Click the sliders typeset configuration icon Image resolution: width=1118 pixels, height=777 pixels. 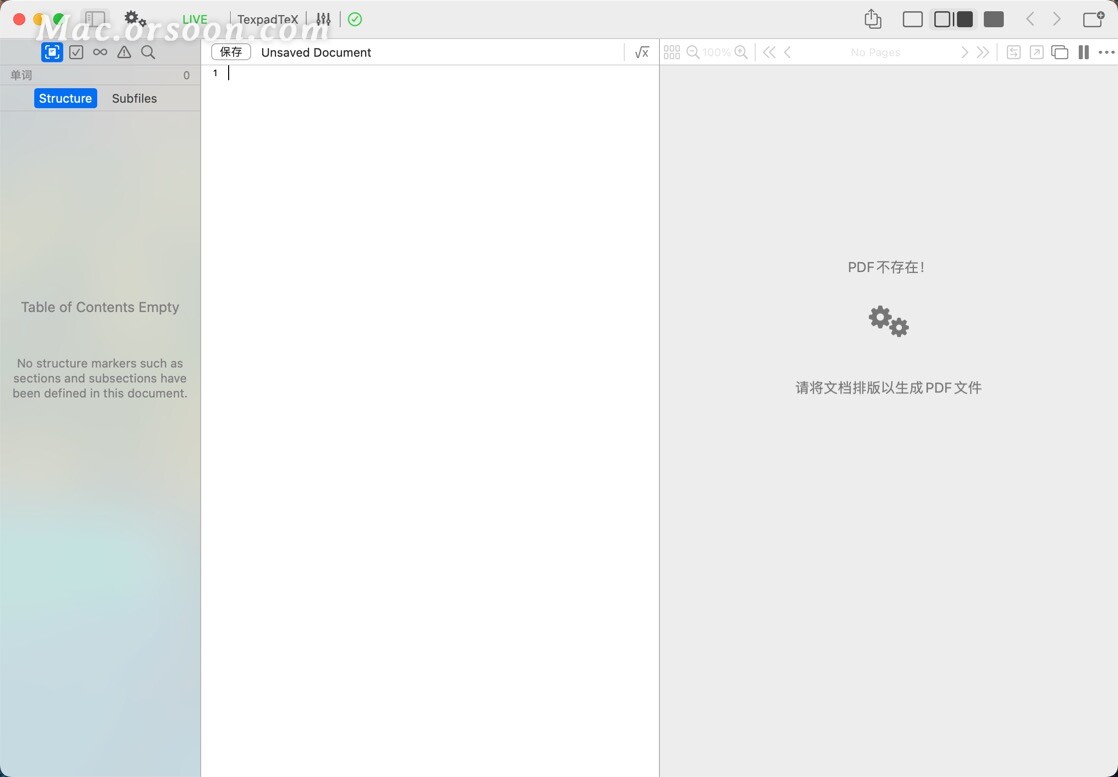coord(323,19)
